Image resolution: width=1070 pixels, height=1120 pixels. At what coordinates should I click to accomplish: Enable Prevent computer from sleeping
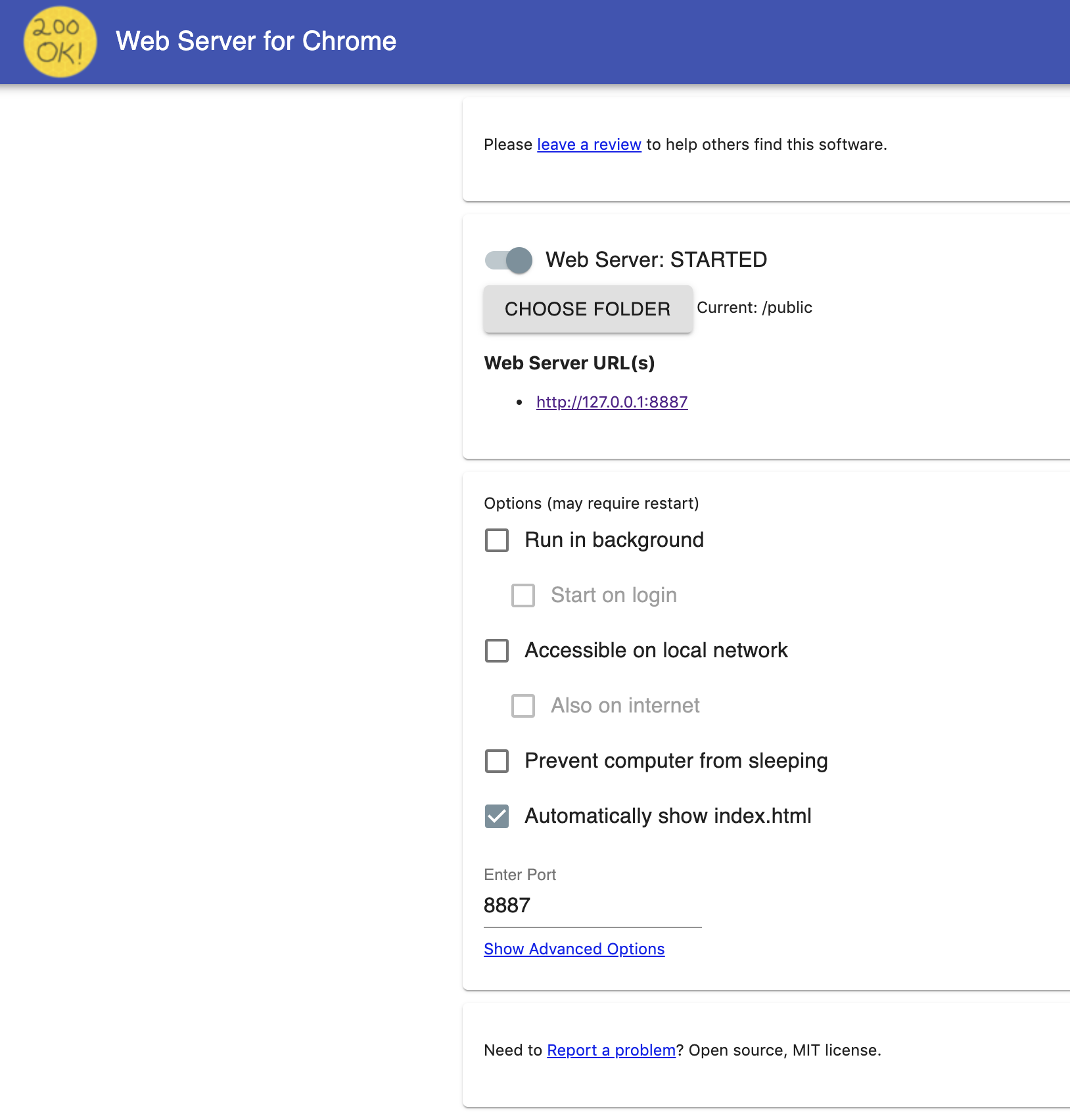[x=497, y=761]
